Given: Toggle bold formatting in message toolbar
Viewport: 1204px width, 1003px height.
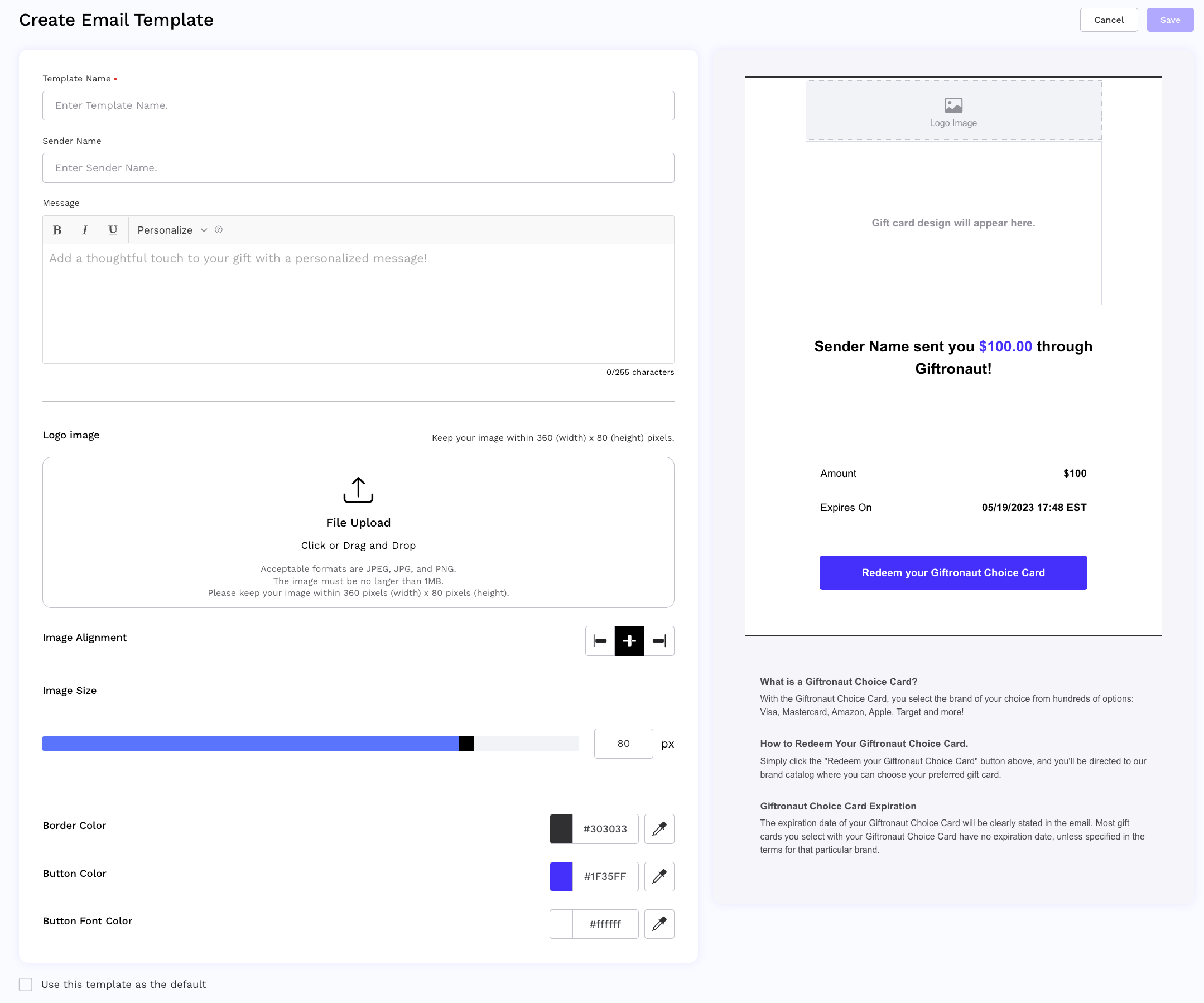Looking at the screenshot, I should [x=57, y=230].
